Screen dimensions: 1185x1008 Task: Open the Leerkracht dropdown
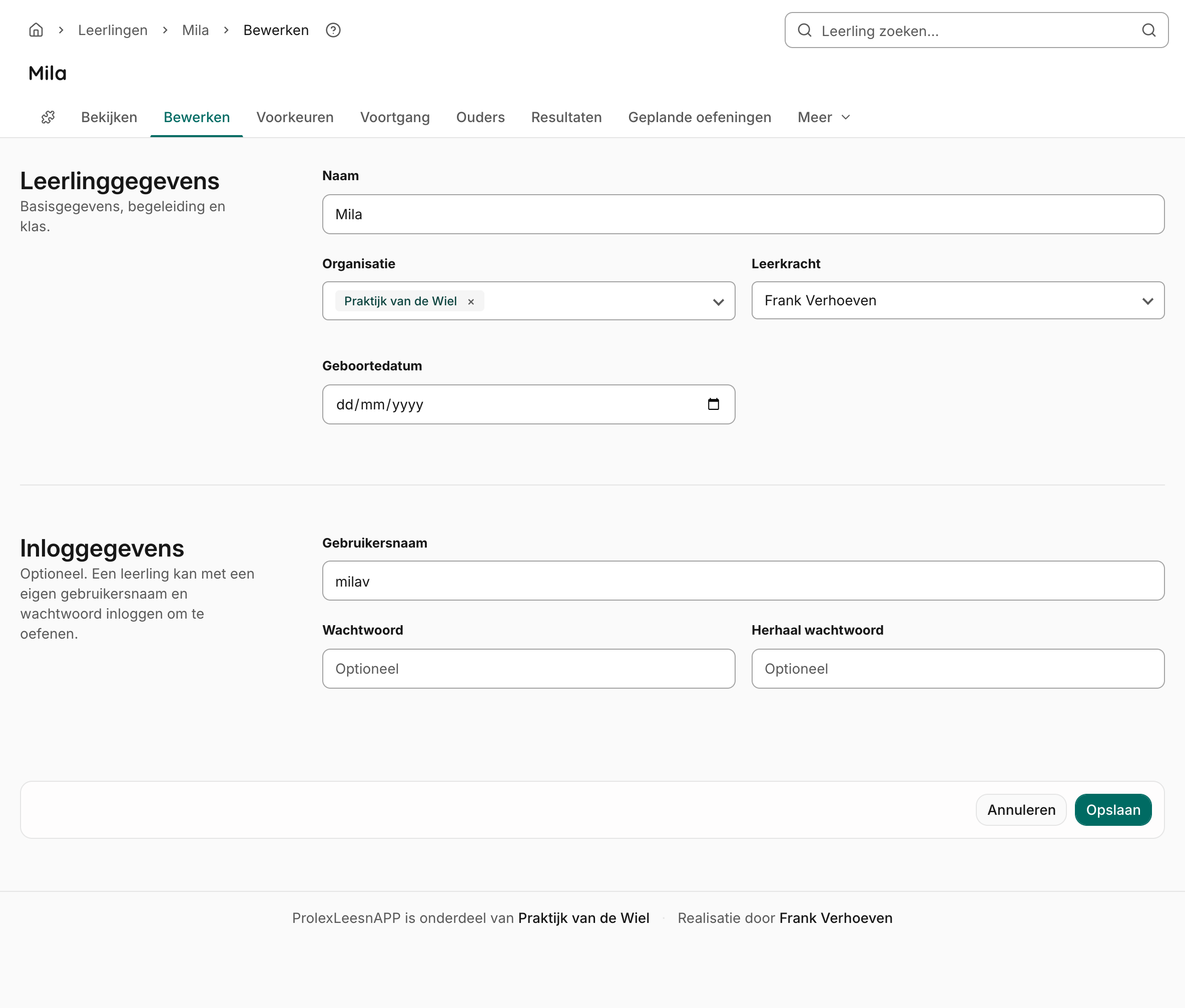click(x=958, y=301)
